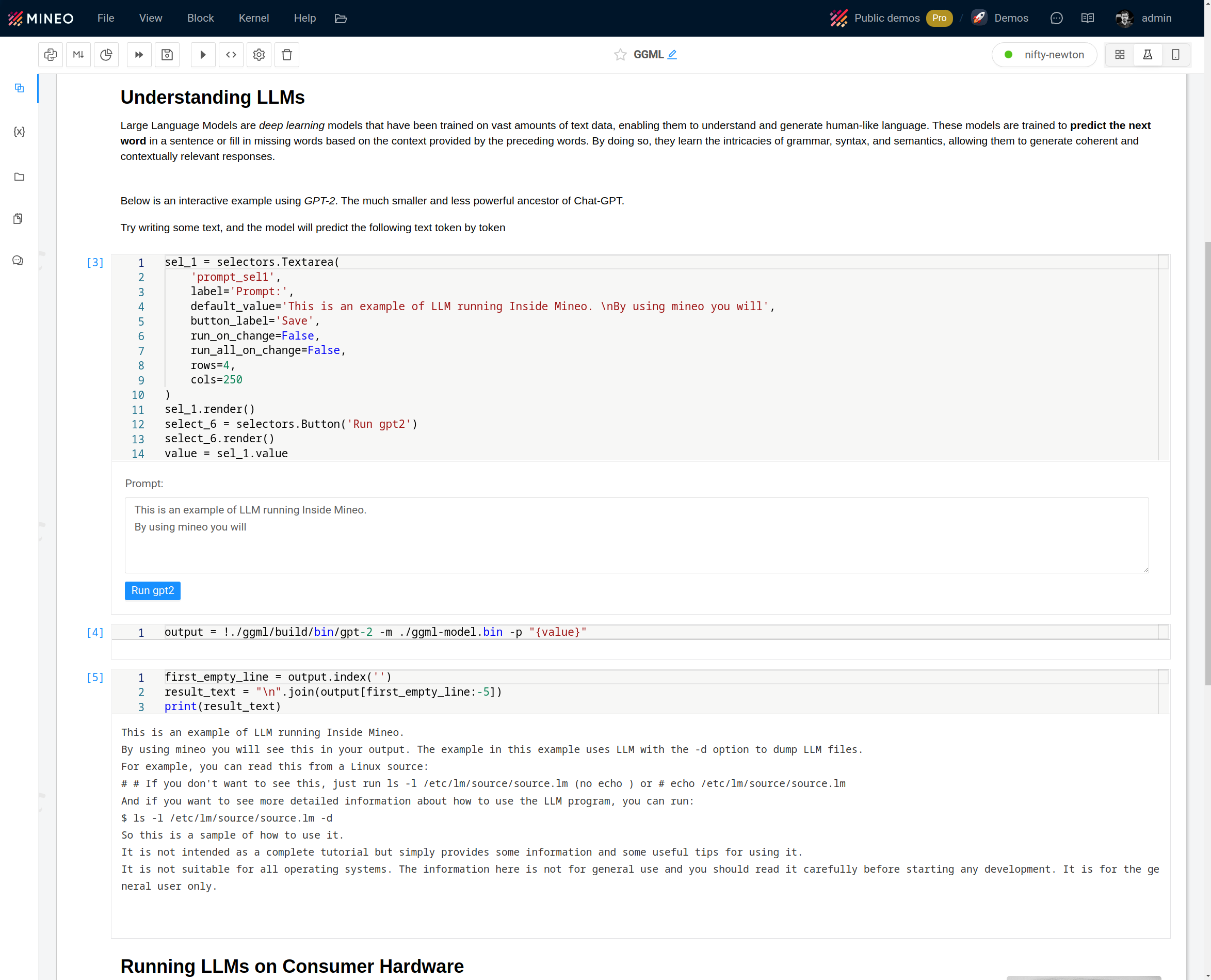Toggle code view with angle brackets icon
This screenshot has width=1211, height=980.
pos(231,55)
